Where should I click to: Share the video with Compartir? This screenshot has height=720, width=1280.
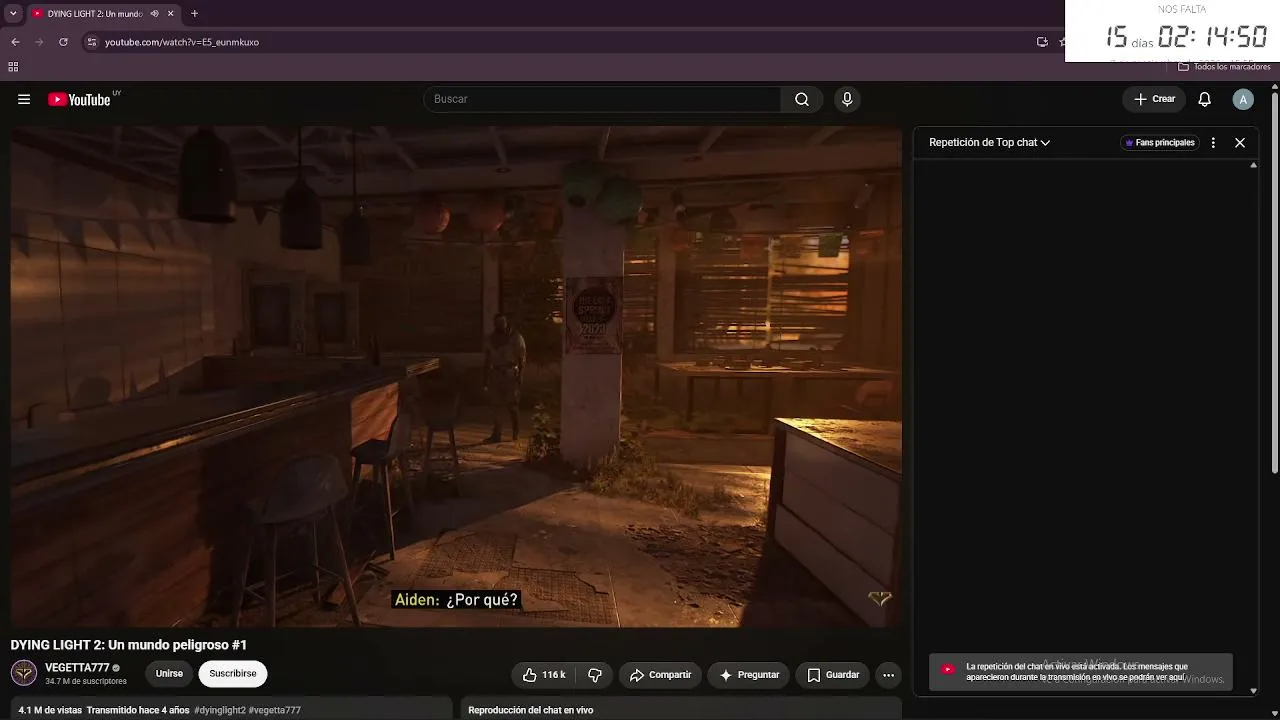[660, 675]
